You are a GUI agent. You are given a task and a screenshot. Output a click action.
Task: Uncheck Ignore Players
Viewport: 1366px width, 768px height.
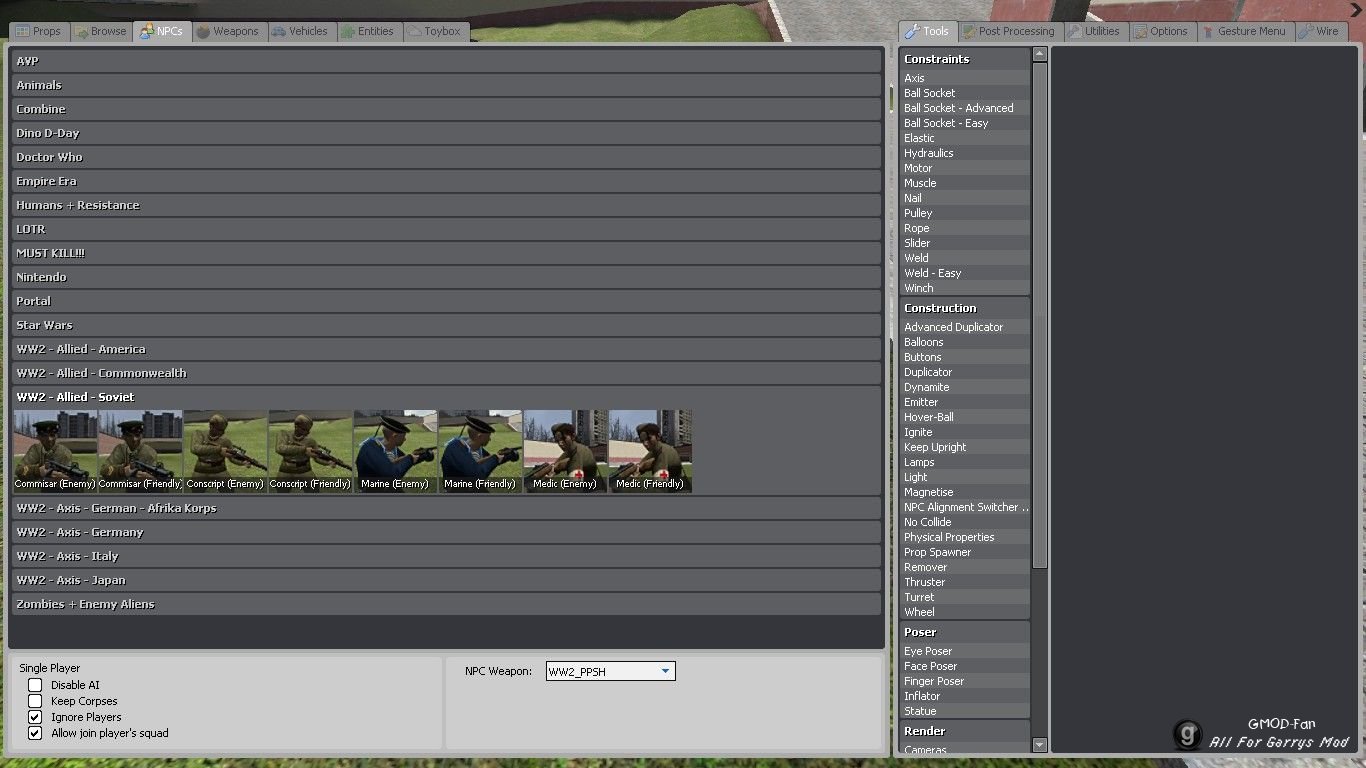[x=35, y=717]
